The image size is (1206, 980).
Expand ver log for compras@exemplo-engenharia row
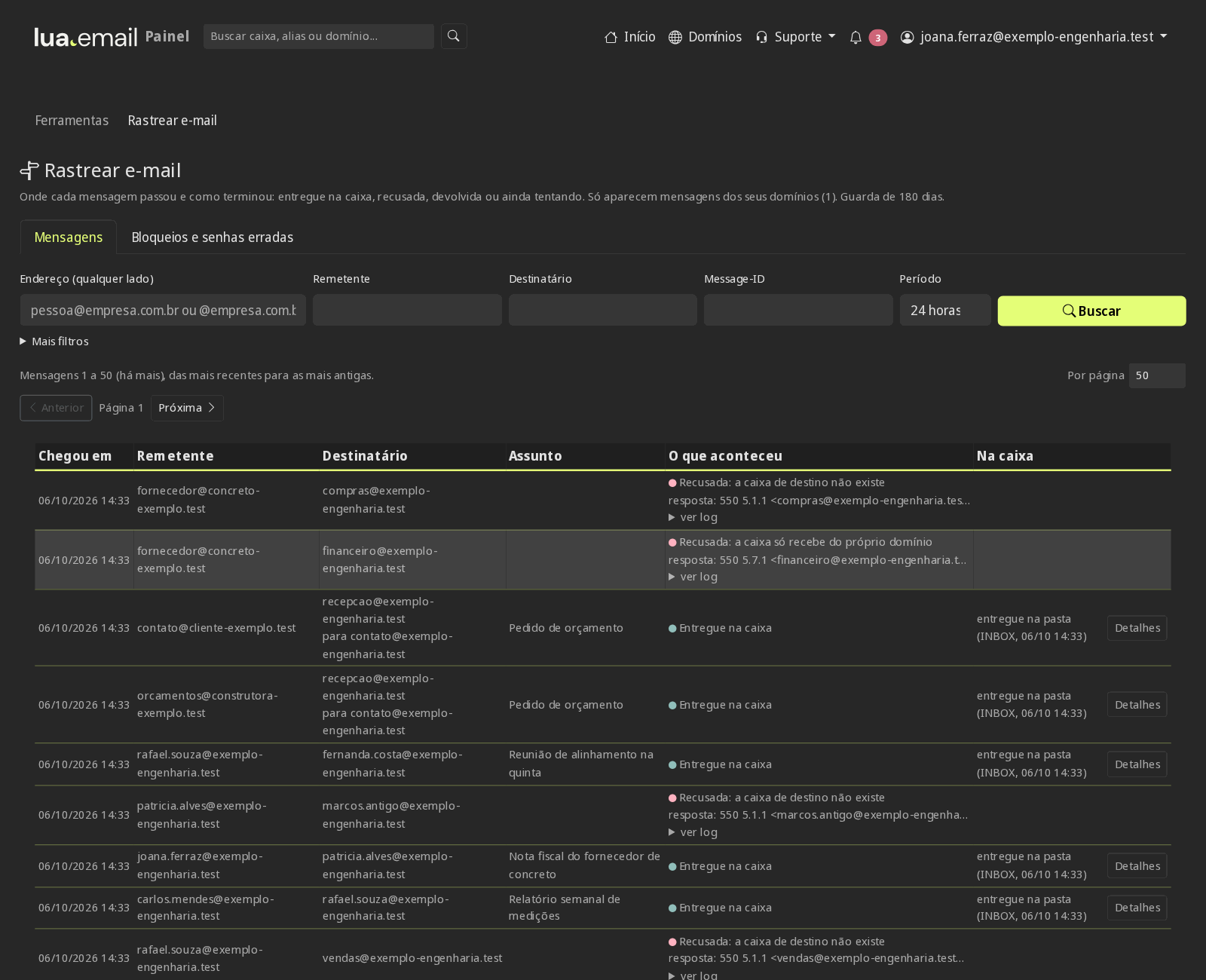point(693,517)
